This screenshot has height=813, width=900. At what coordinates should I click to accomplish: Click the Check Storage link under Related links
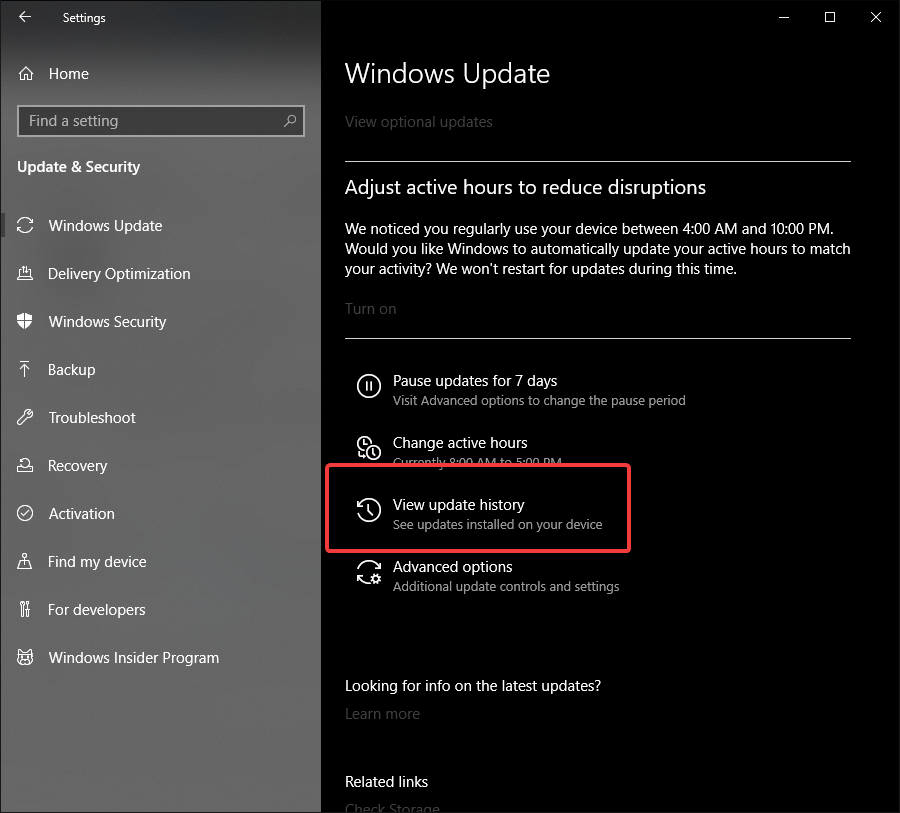tap(392, 808)
